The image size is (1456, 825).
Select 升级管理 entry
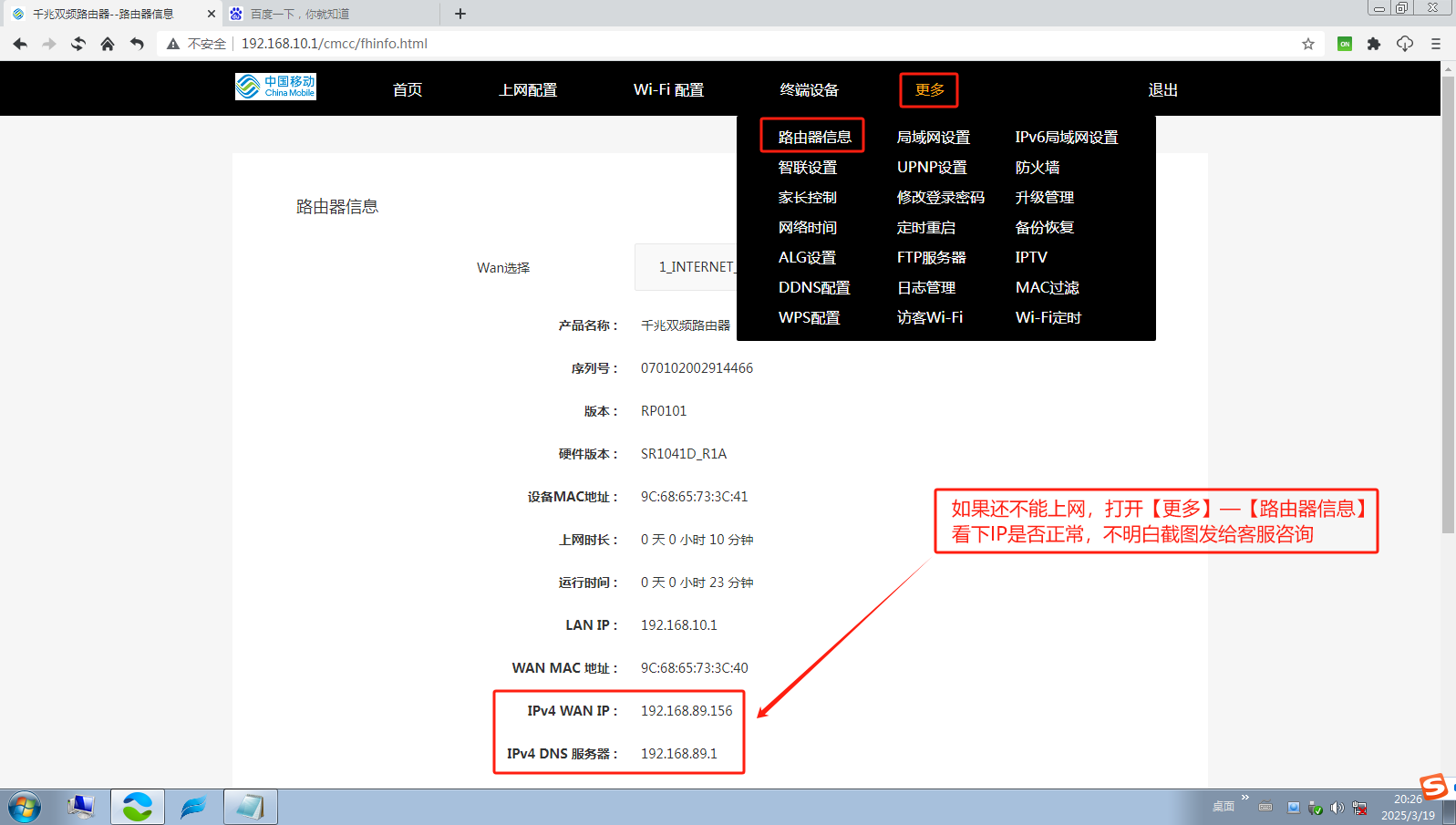1045,197
